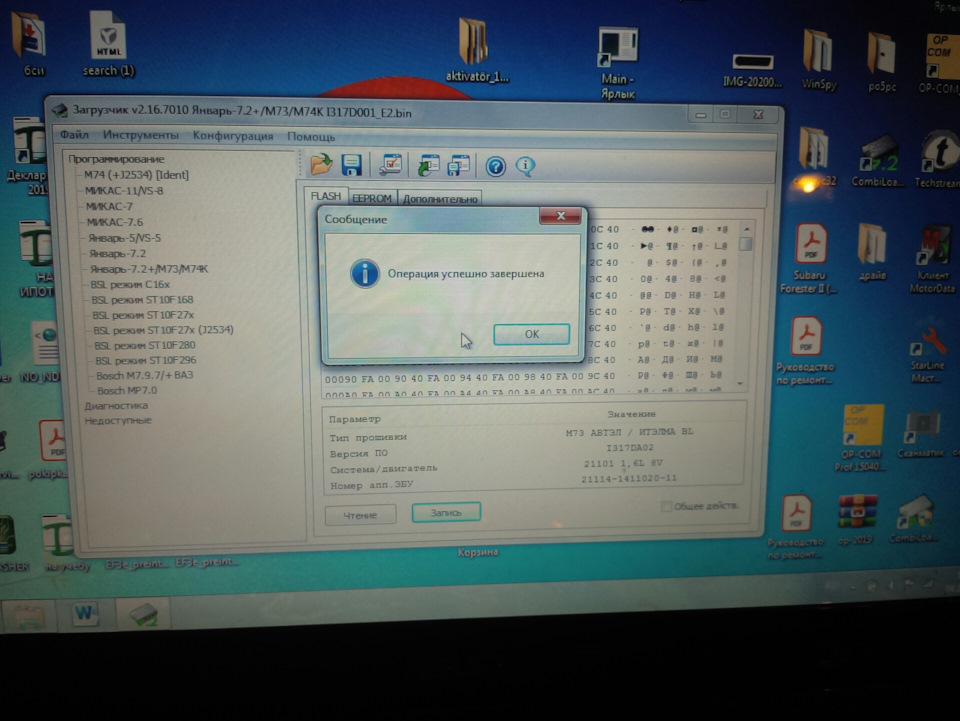Switch to the FLASH tab

tap(326, 196)
